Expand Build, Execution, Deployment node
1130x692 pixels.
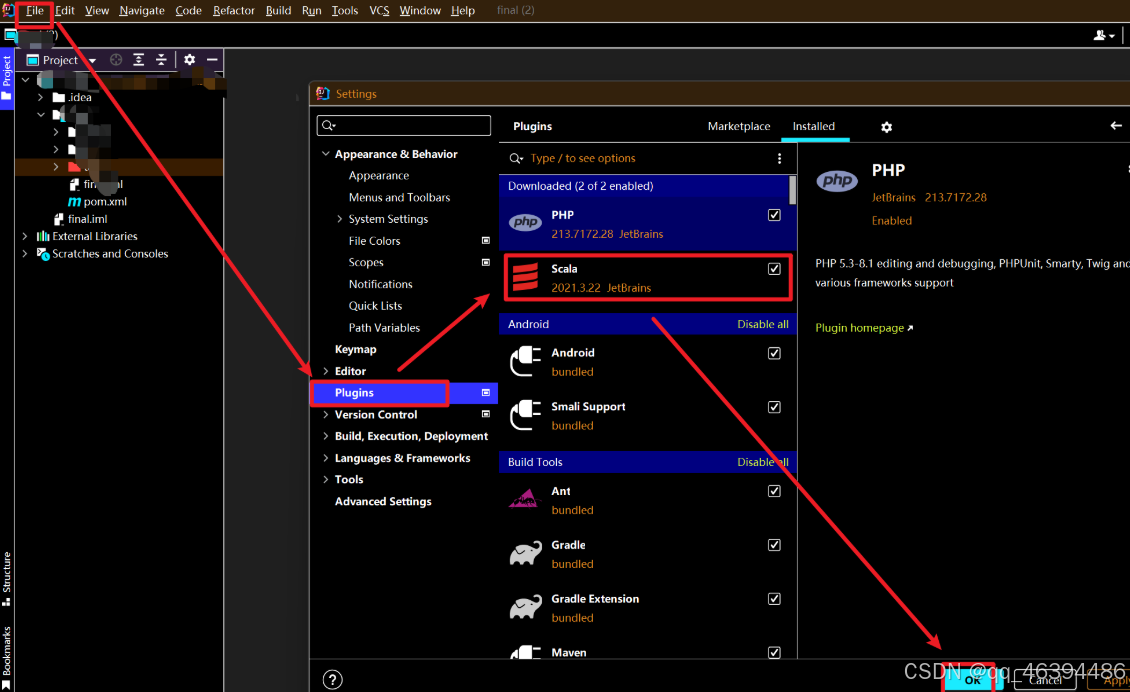coord(326,436)
